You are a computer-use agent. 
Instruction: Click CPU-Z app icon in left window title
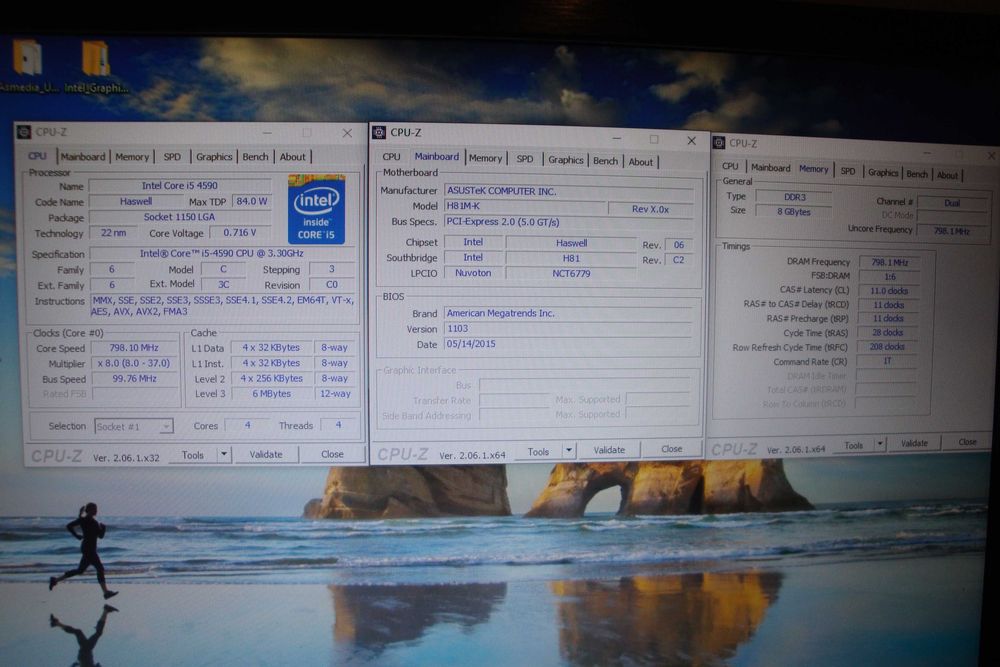(24, 132)
